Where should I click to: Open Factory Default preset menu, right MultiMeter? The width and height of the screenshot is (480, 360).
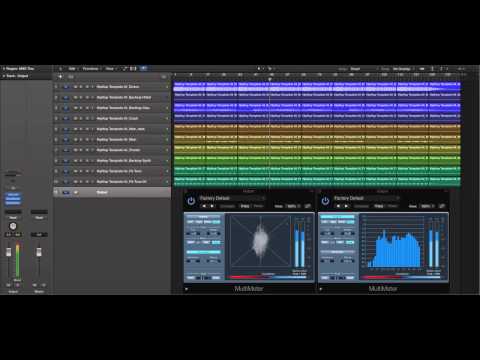pyautogui.click(x=367, y=198)
